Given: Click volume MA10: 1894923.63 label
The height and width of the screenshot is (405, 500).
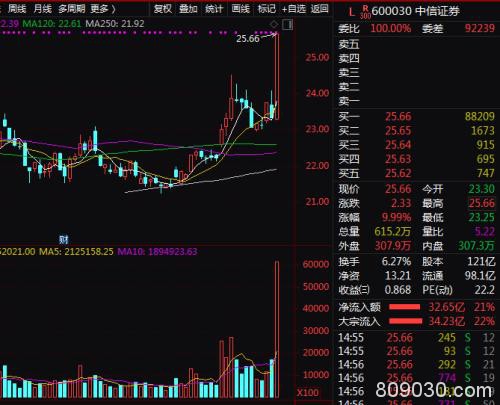Looking at the screenshot, I should [x=157, y=251].
